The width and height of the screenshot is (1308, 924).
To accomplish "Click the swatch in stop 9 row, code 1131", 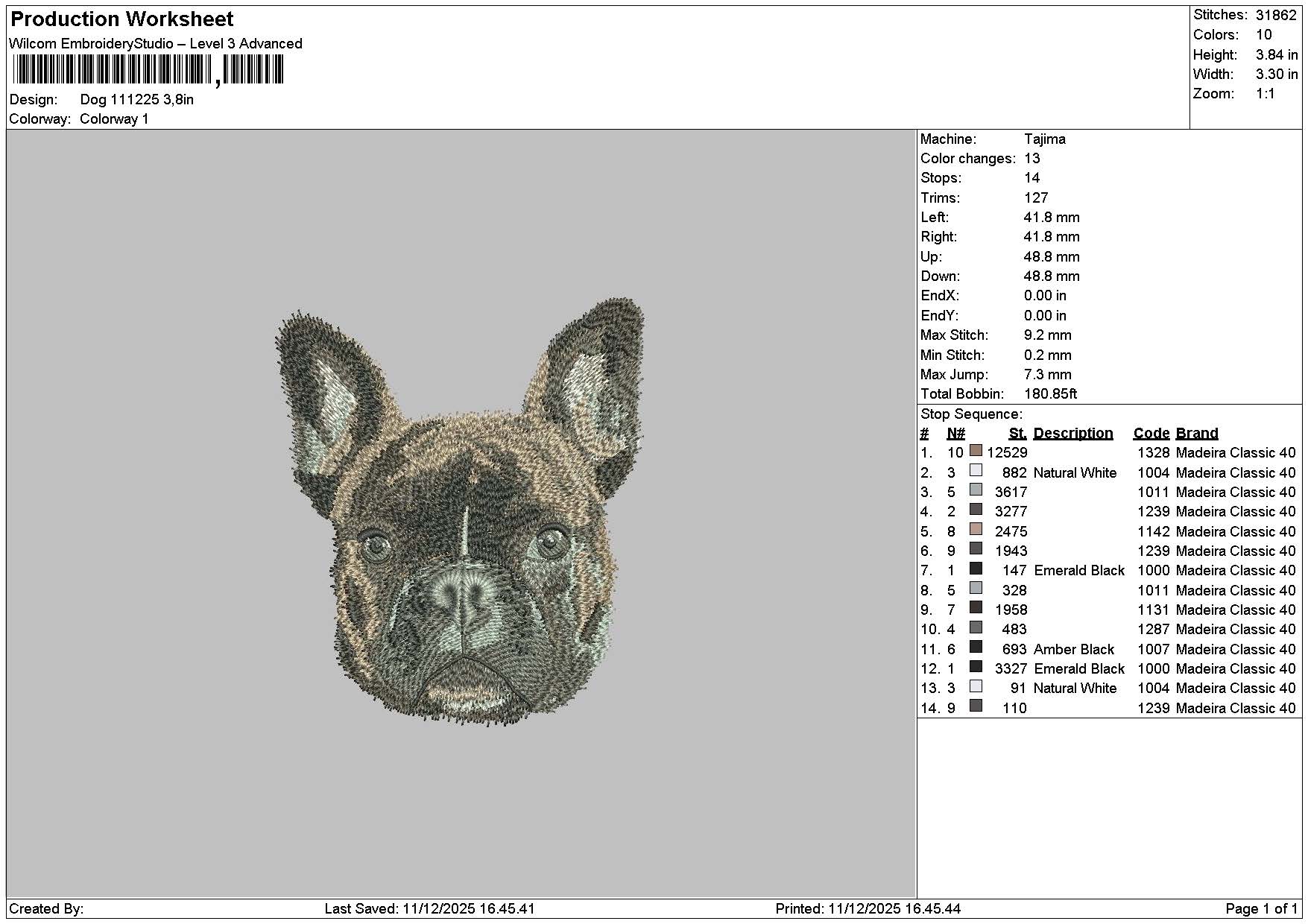I will (x=976, y=607).
